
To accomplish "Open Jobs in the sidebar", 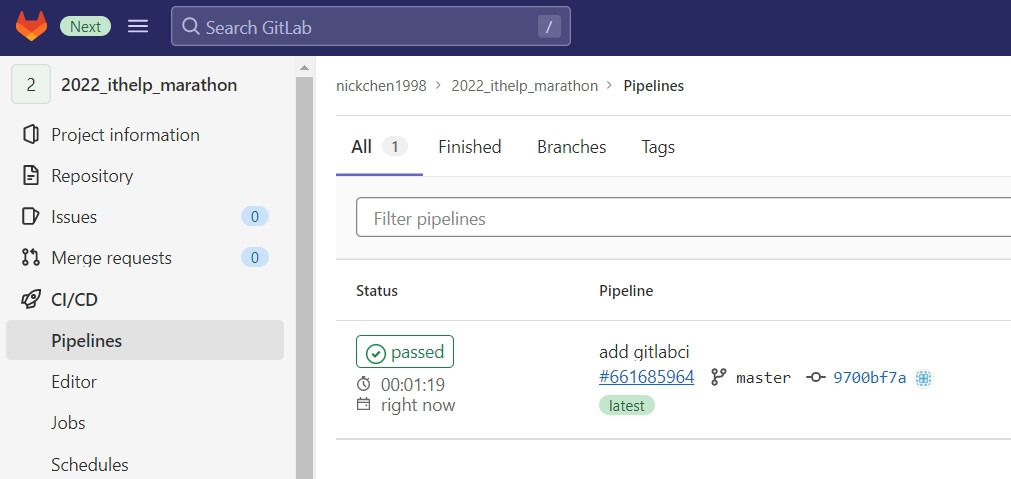I will click(68, 423).
